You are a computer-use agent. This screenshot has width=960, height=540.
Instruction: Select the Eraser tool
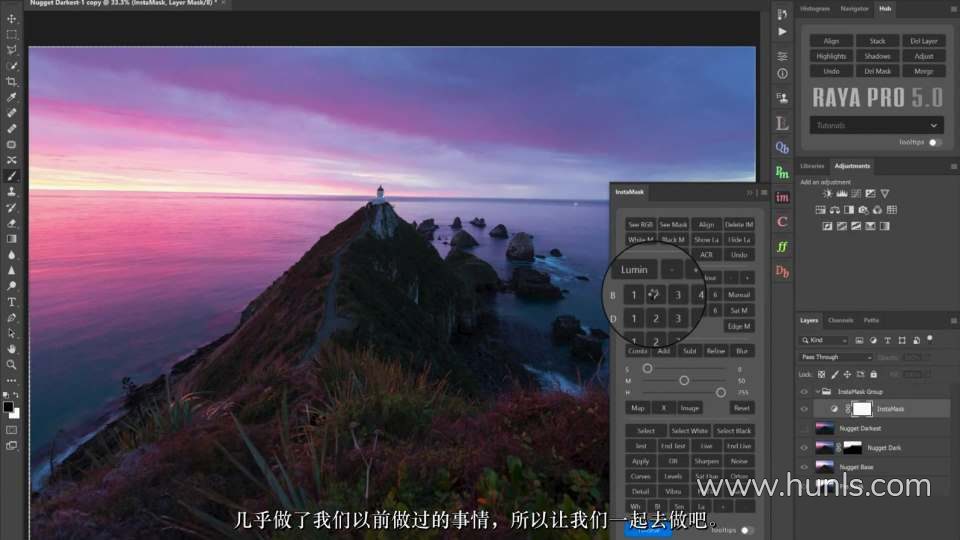coord(12,223)
